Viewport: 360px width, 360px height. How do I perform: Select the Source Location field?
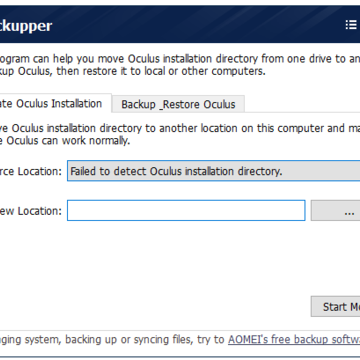(x=213, y=171)
